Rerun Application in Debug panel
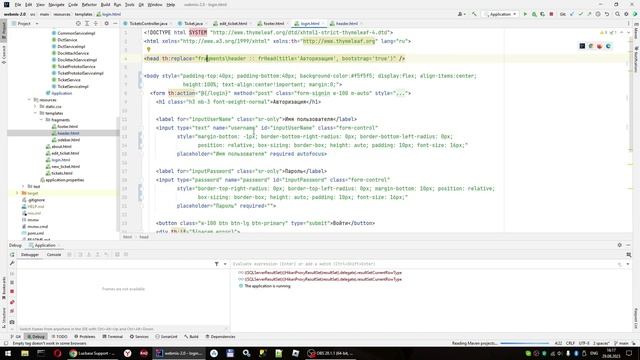This screenshot has height=360, width=640. pos(12,254)
